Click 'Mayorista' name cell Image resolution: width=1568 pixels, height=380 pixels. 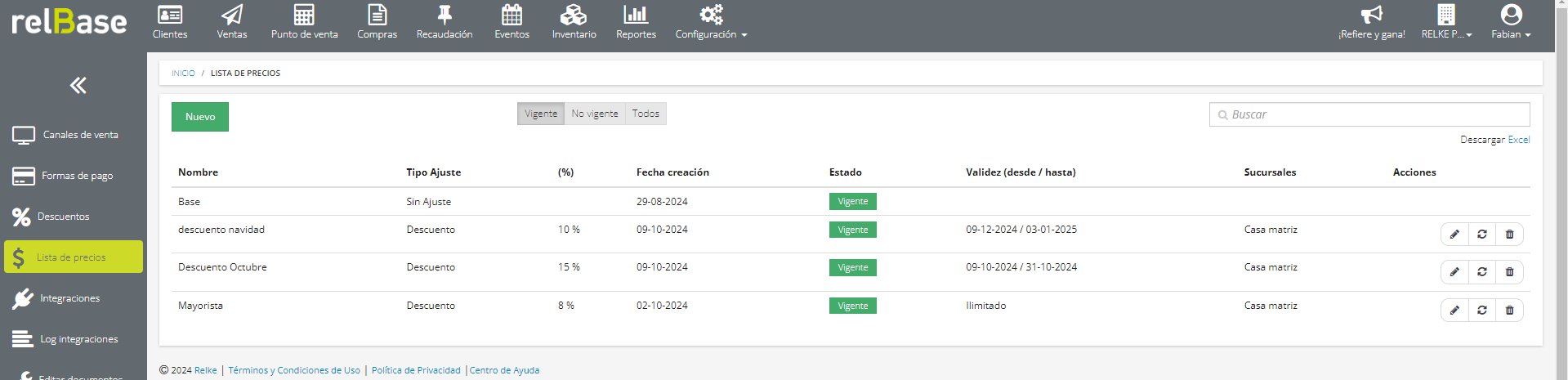click(200, 306)
